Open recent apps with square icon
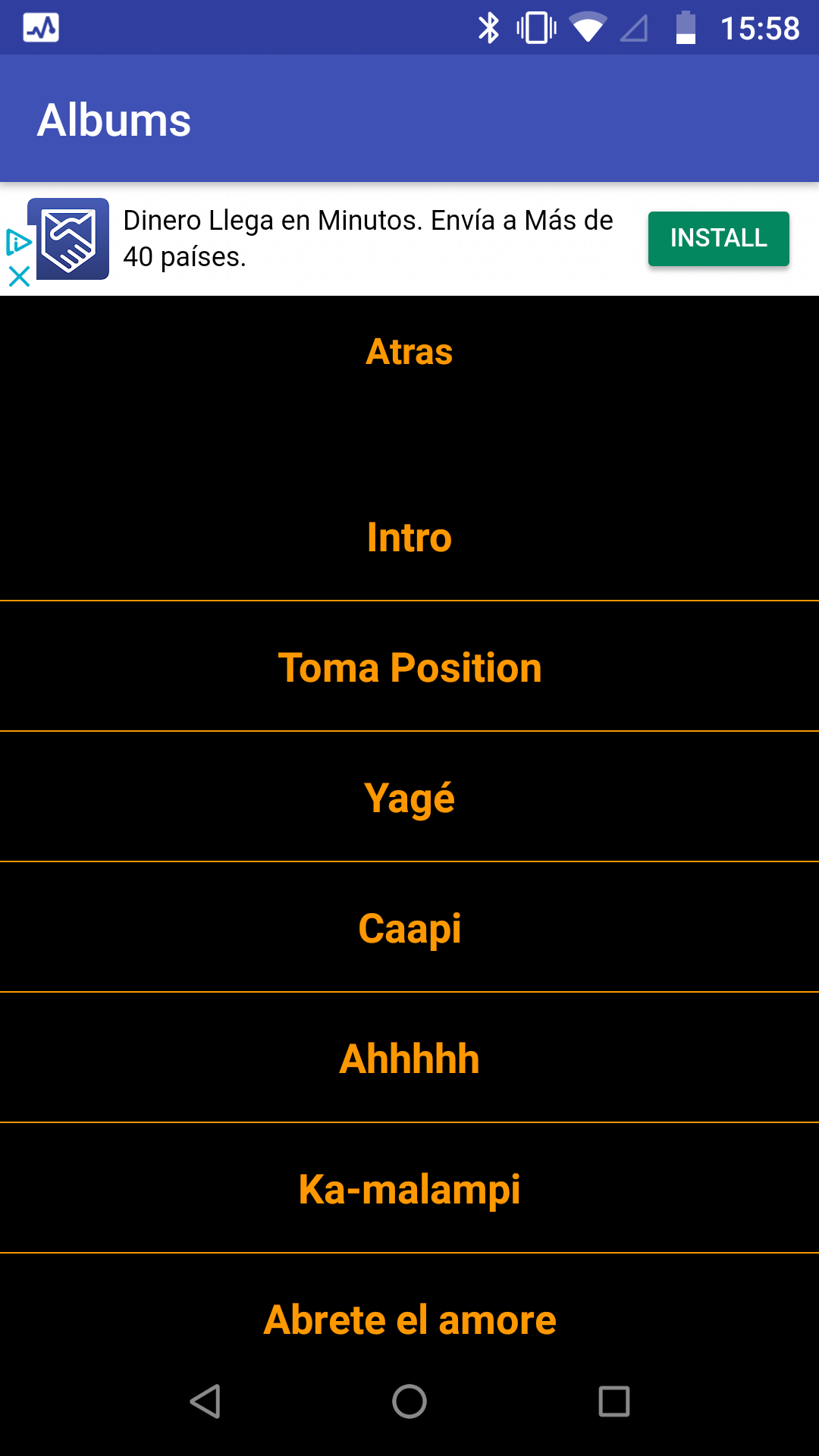This screenshot has height=1456, width=819. point(614,1401)
